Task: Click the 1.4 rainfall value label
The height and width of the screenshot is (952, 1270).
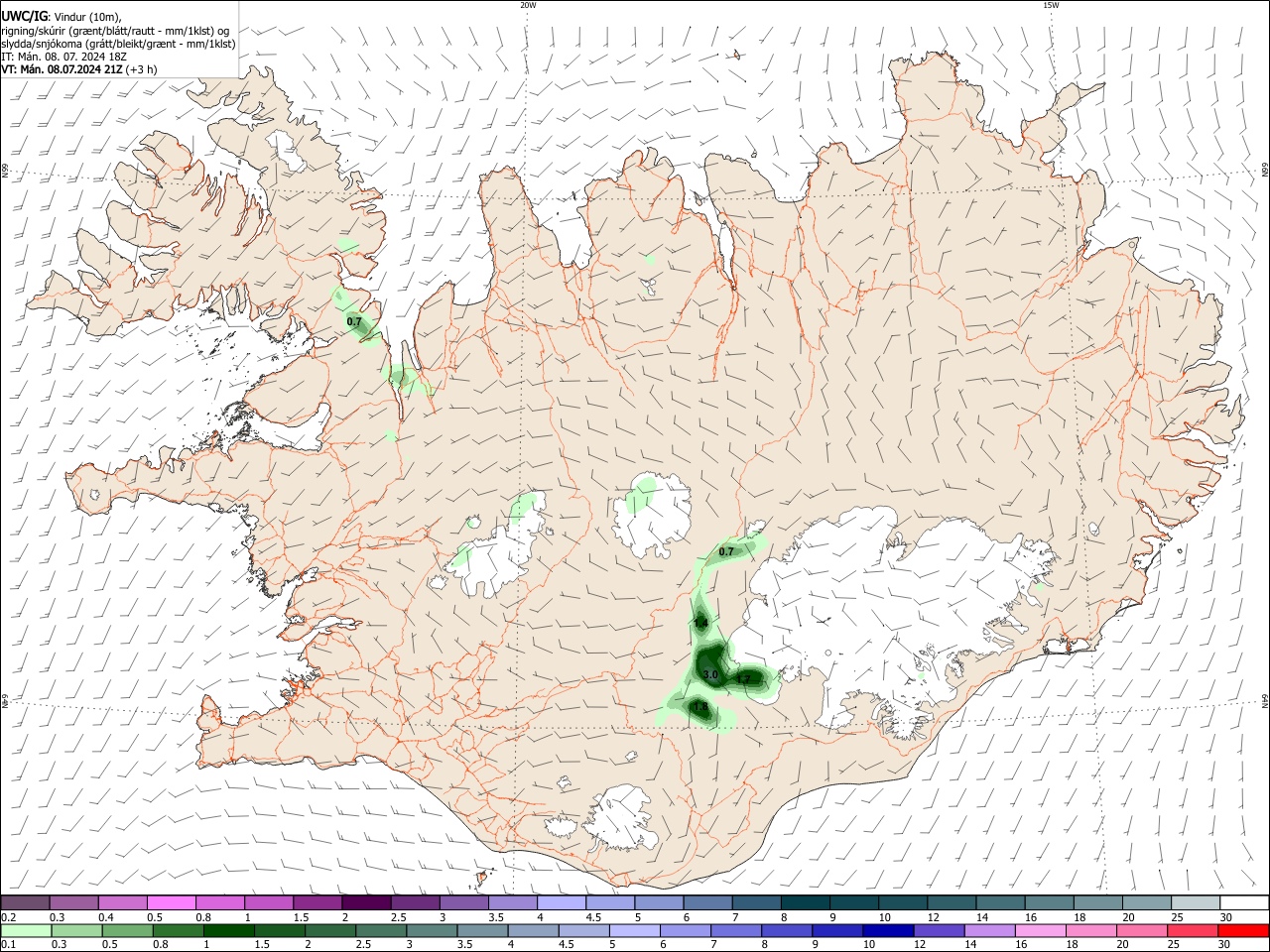Action: tap(700, 623)
